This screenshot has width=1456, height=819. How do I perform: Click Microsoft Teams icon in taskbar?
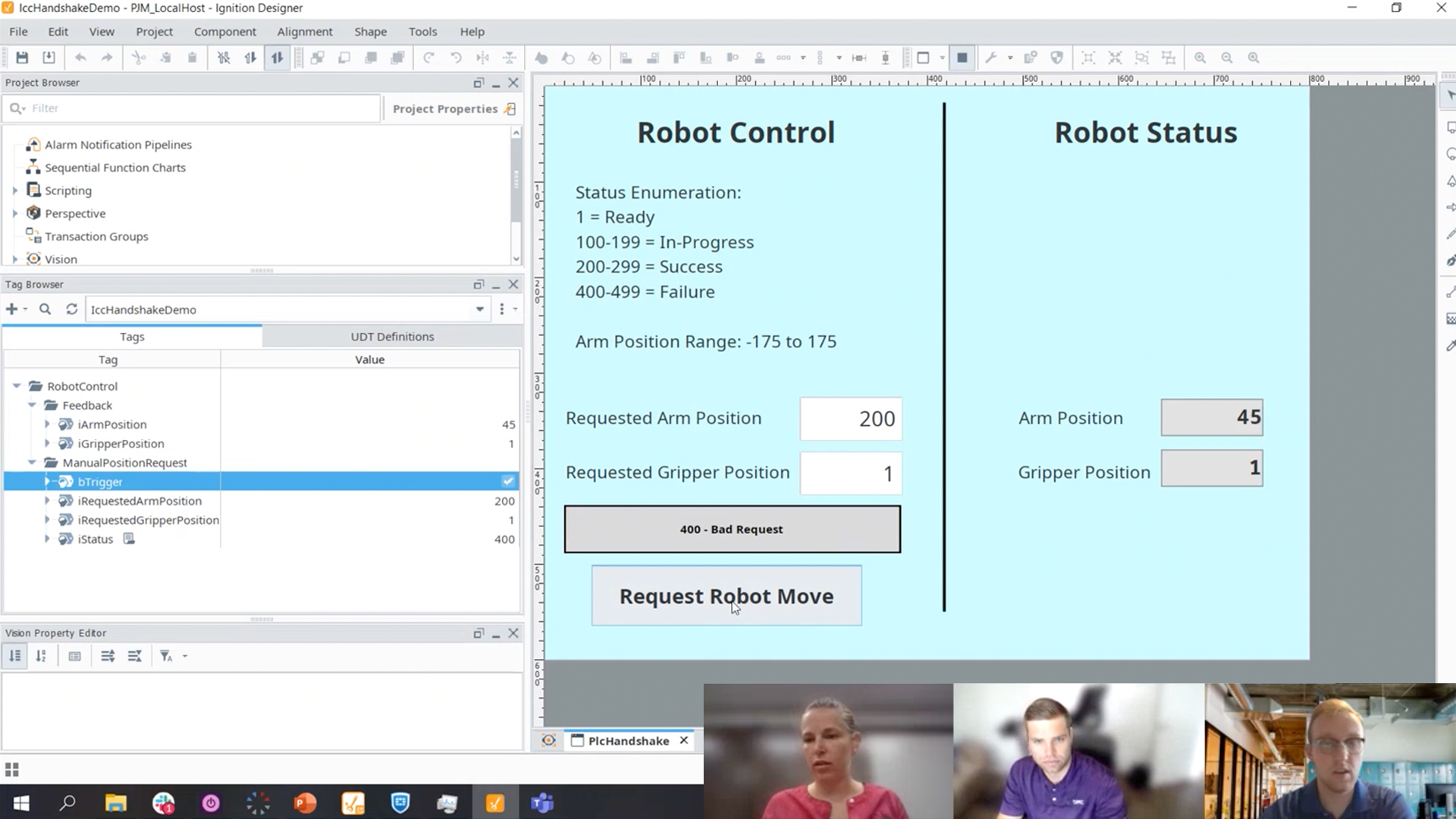(541, 803)
